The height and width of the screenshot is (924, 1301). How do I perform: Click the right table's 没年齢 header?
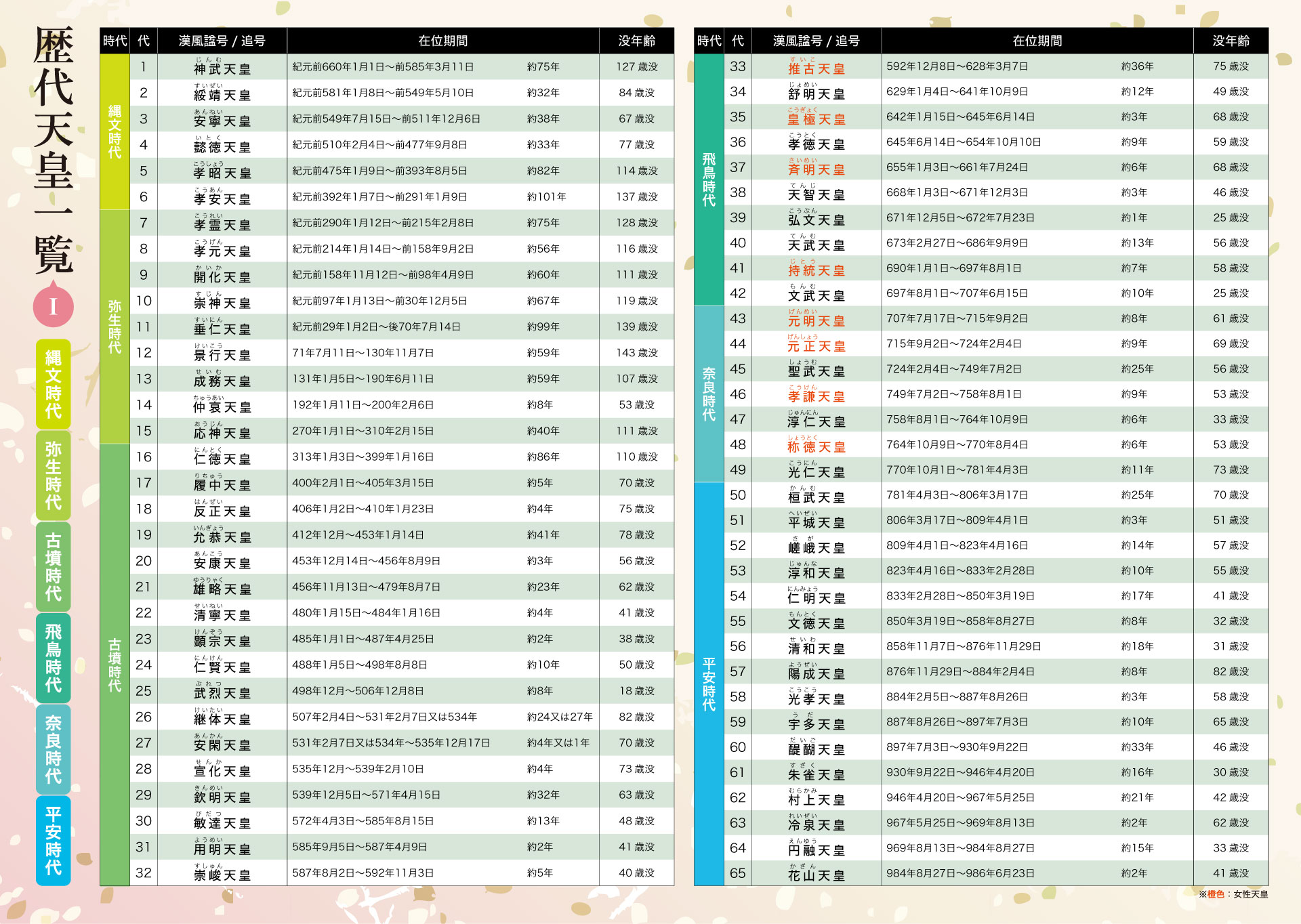(1231, 41)
